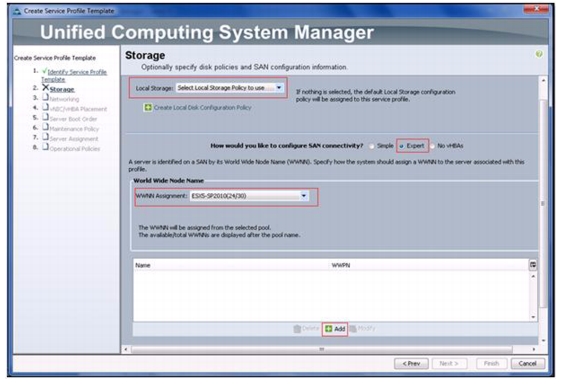Click the page icon beside Server Boot Order step
Viewport: 576px width, 384px height.
tap(45, 117)
